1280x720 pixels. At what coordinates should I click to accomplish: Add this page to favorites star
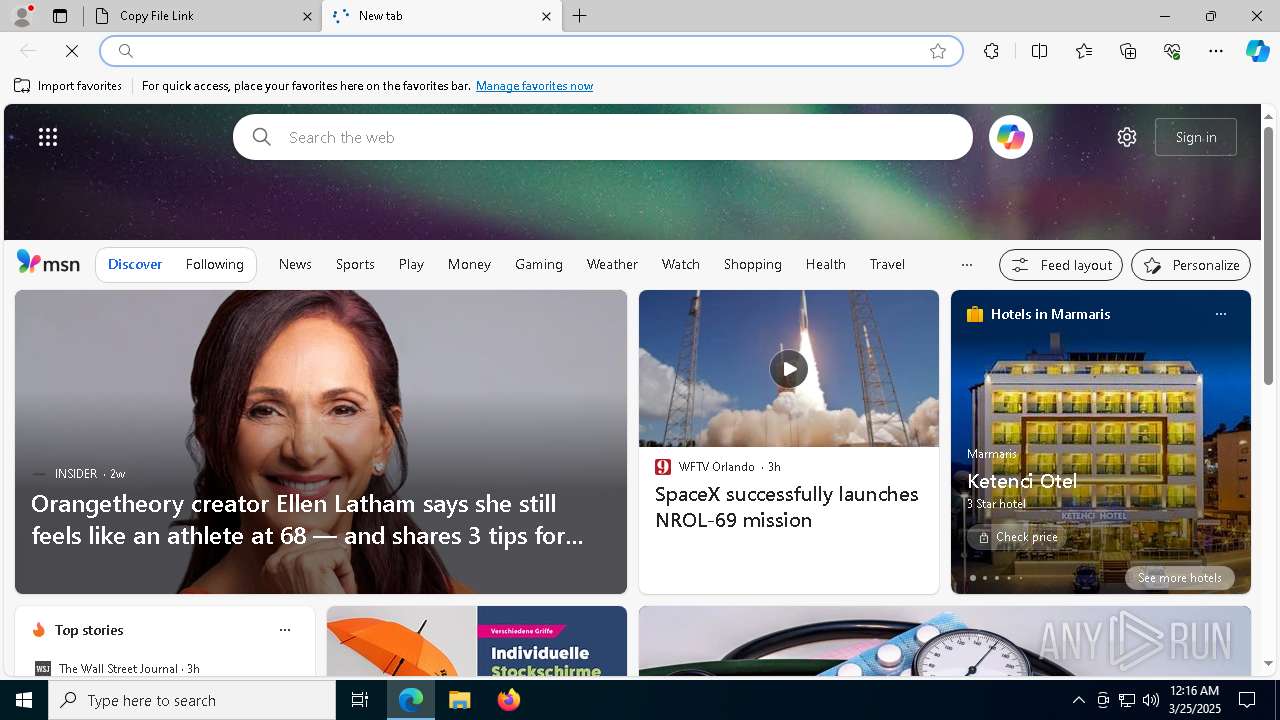click(938, 51)
